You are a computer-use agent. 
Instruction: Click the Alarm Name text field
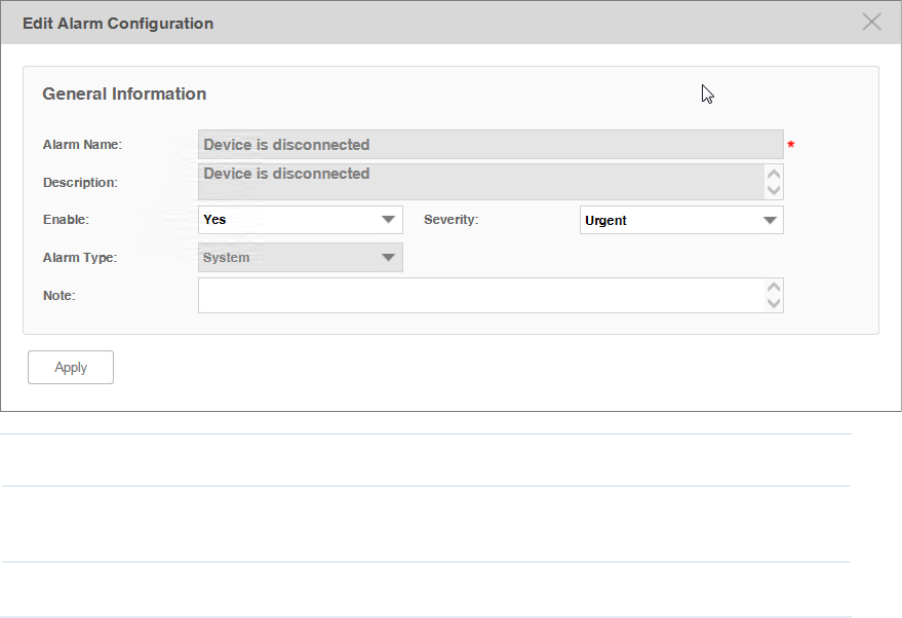pyautogui.click(x=490, y=145)
